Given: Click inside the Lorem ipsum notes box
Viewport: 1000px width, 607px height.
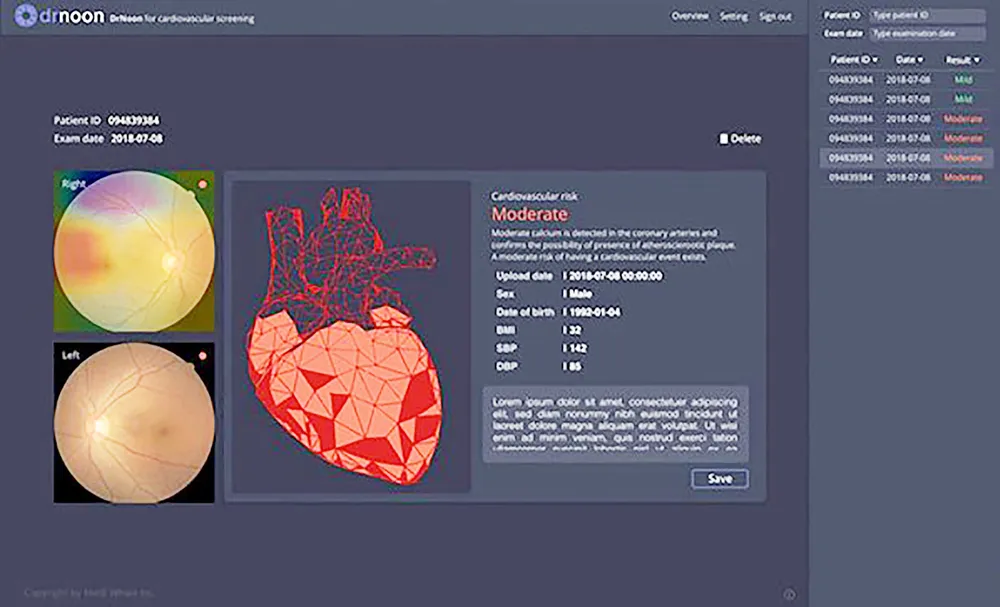Looking at the screenshot, I should [615, 424].
